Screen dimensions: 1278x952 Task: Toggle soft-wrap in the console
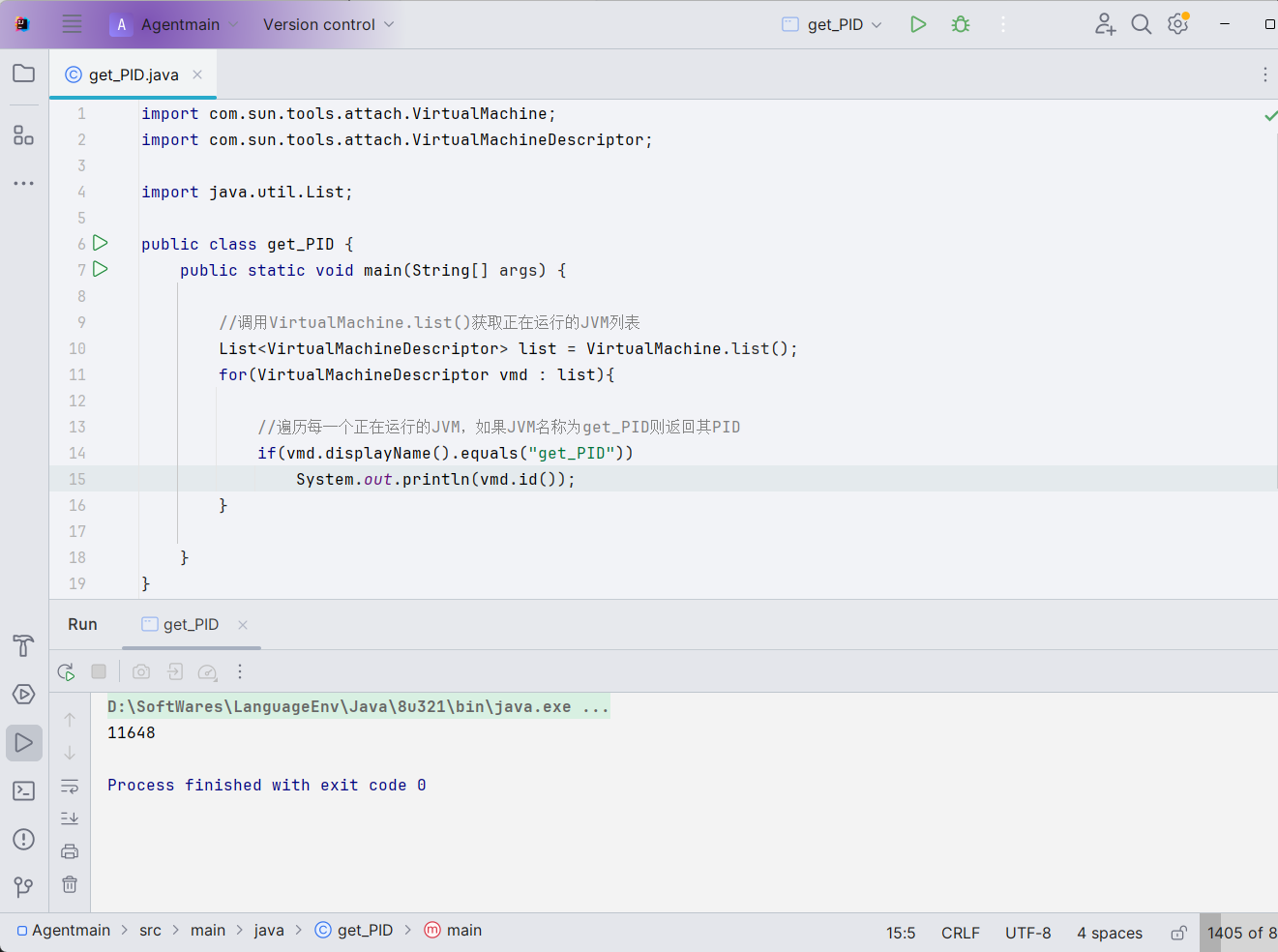[70, 786]
